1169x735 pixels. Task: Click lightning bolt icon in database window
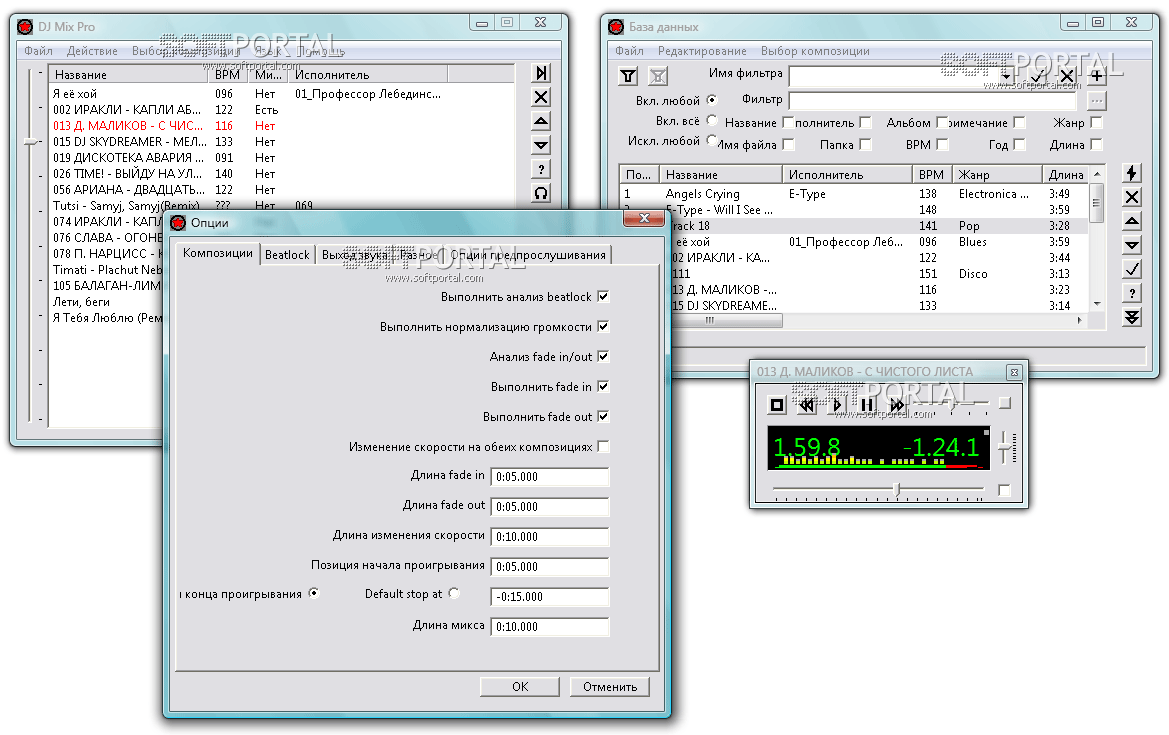coord(1132,173)
